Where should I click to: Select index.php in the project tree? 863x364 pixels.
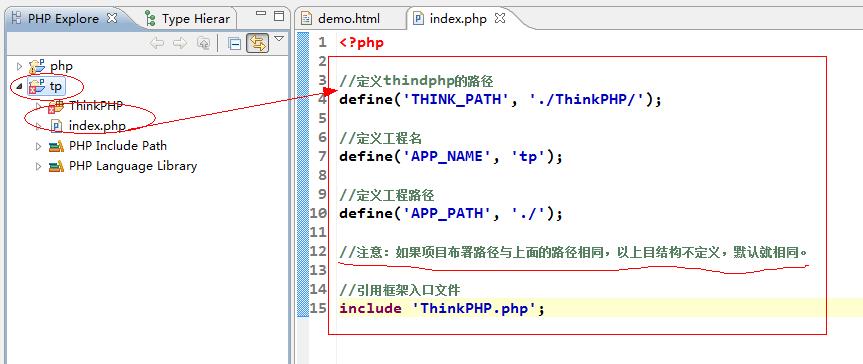point(97,126)
